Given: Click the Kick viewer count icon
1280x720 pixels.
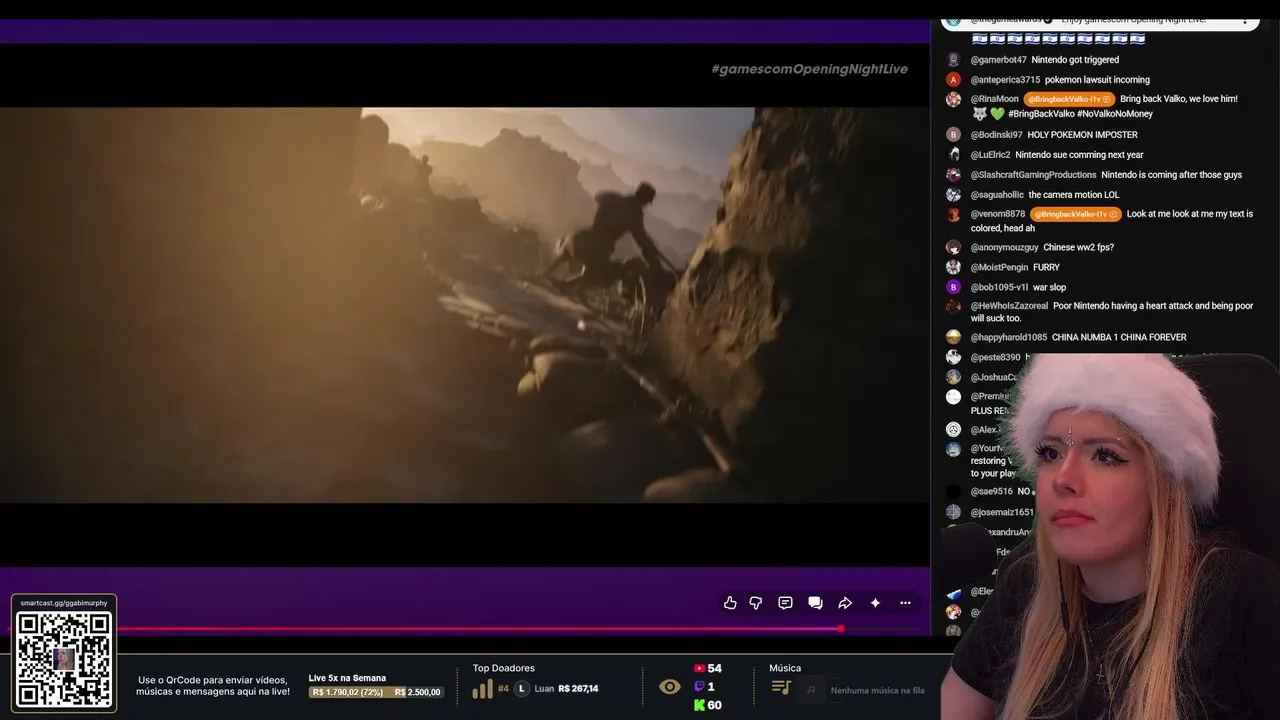Looking at the screenshot, I should 699,705.
